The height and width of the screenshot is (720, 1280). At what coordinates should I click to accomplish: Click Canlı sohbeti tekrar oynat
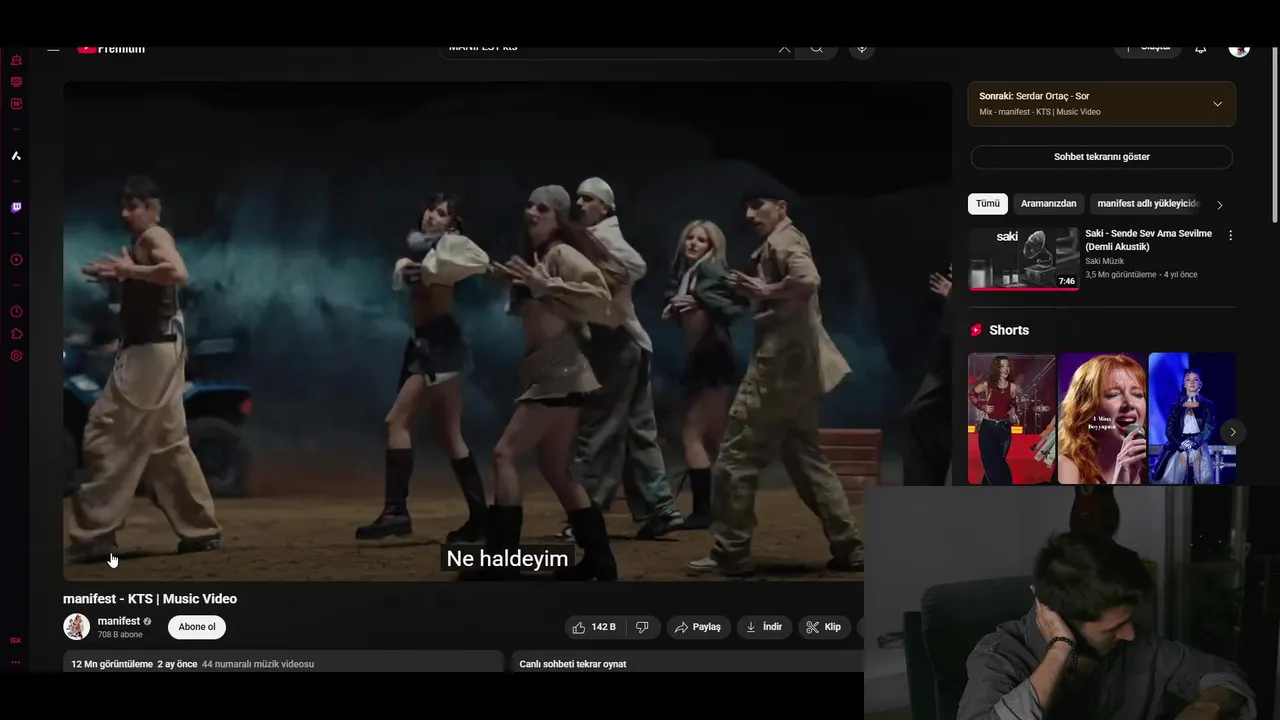pos(573,664)
